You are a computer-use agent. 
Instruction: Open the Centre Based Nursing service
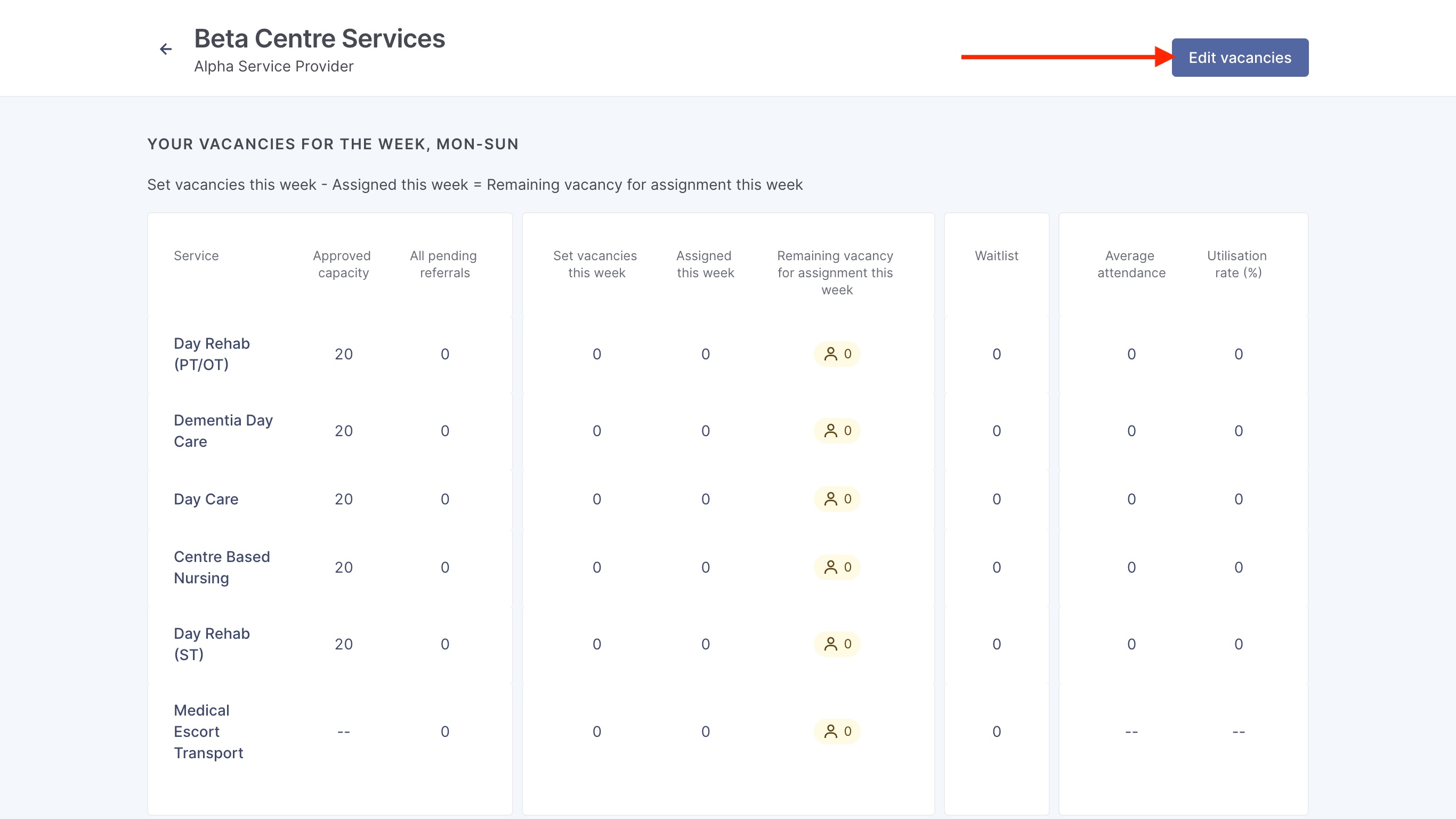coord(221,567)
